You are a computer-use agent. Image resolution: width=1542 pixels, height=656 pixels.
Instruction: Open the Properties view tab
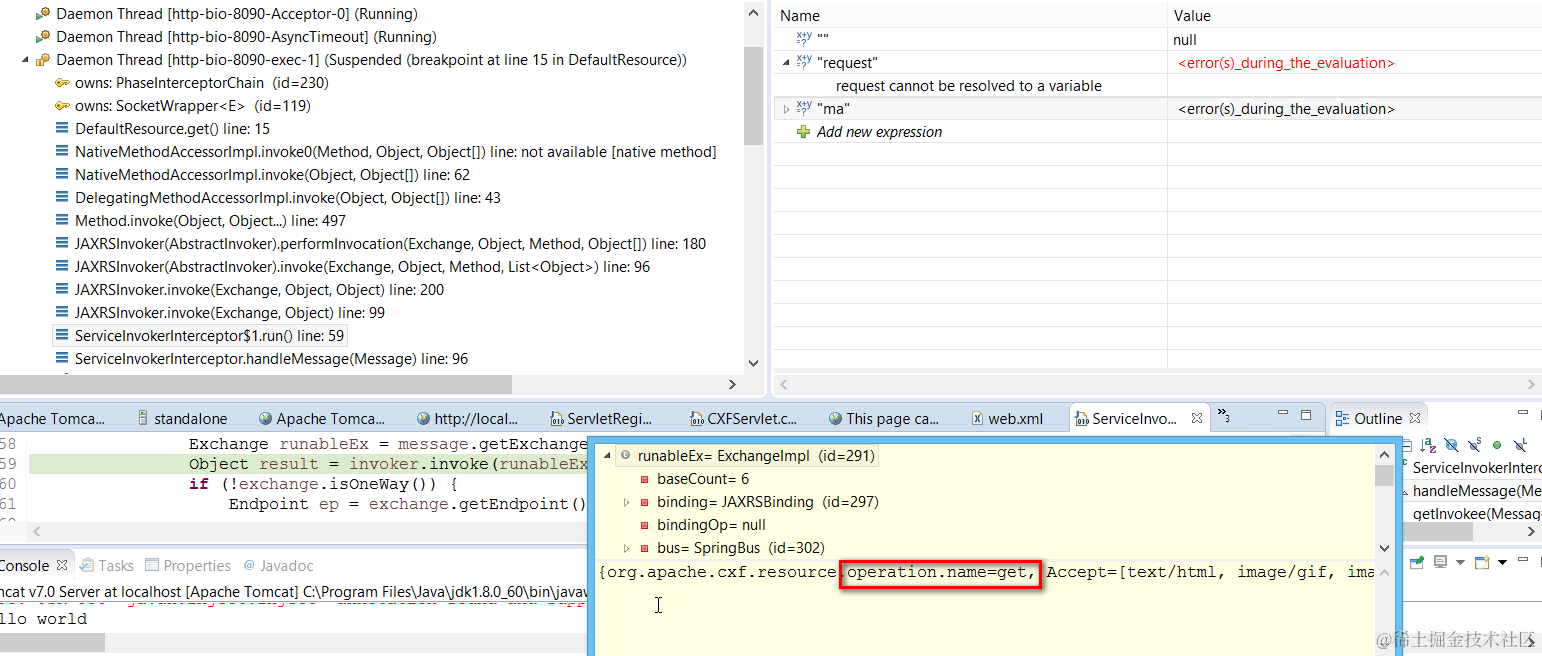(x=187, y=566)
